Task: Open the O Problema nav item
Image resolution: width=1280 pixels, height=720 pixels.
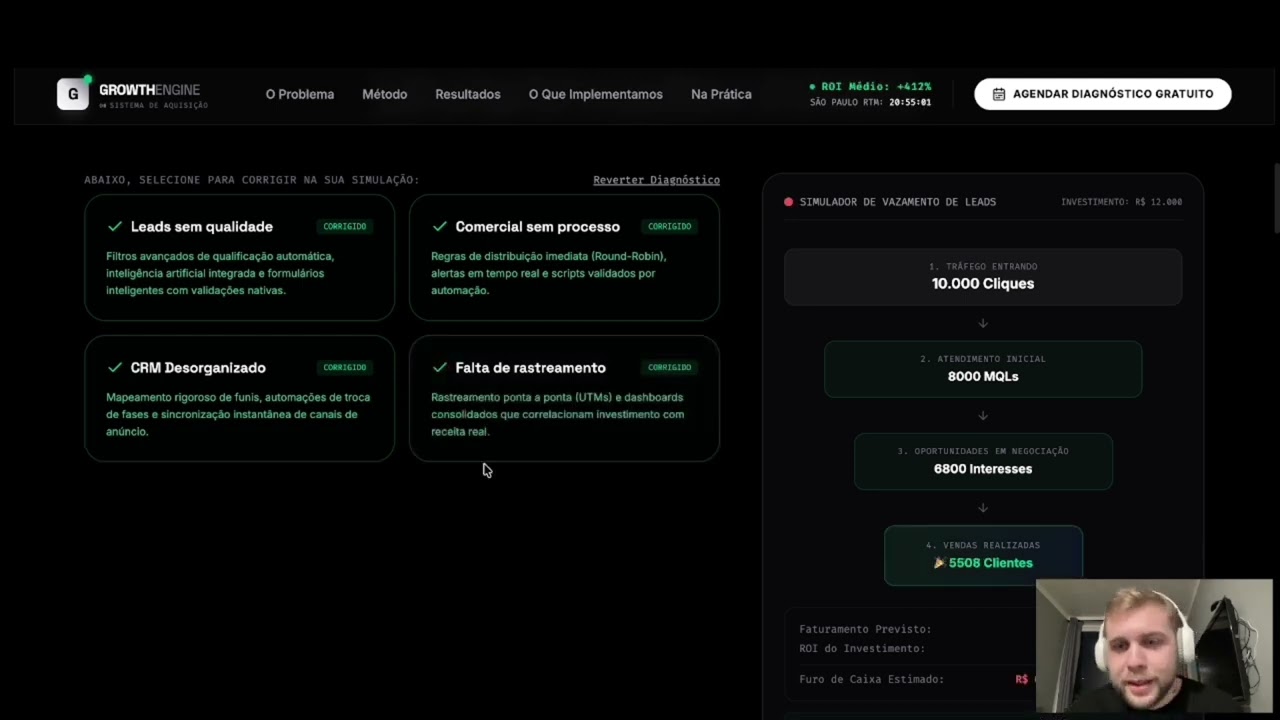Action: [300, 94]
